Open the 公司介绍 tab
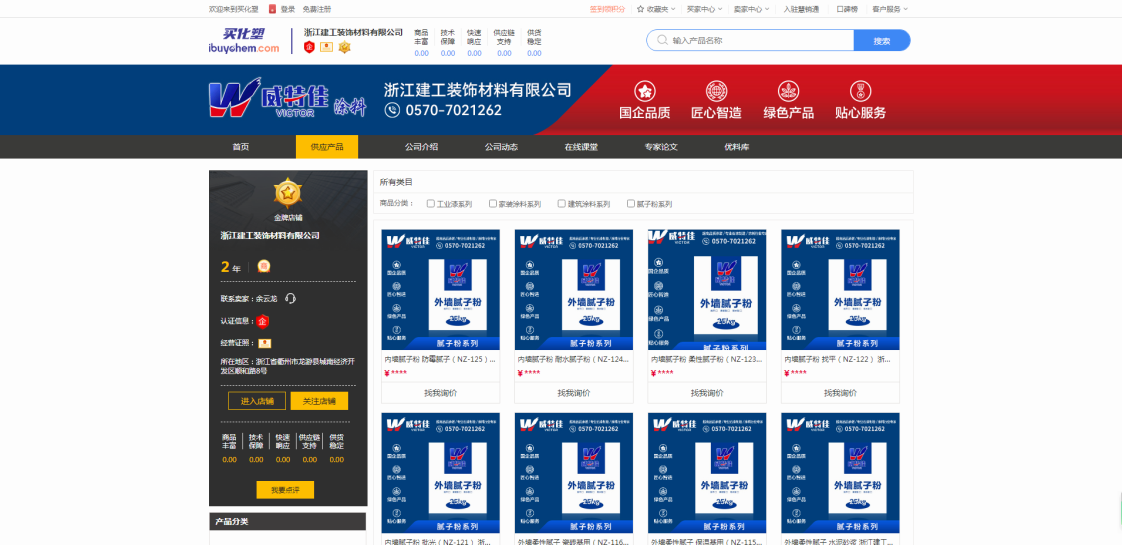The image size is (1122, 545). 421,147
